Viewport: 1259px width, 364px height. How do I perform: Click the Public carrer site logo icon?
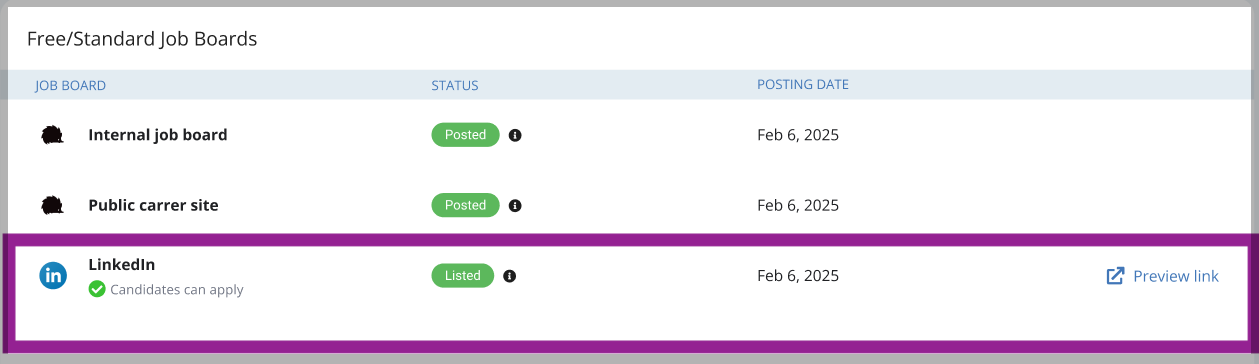(53, 205)
